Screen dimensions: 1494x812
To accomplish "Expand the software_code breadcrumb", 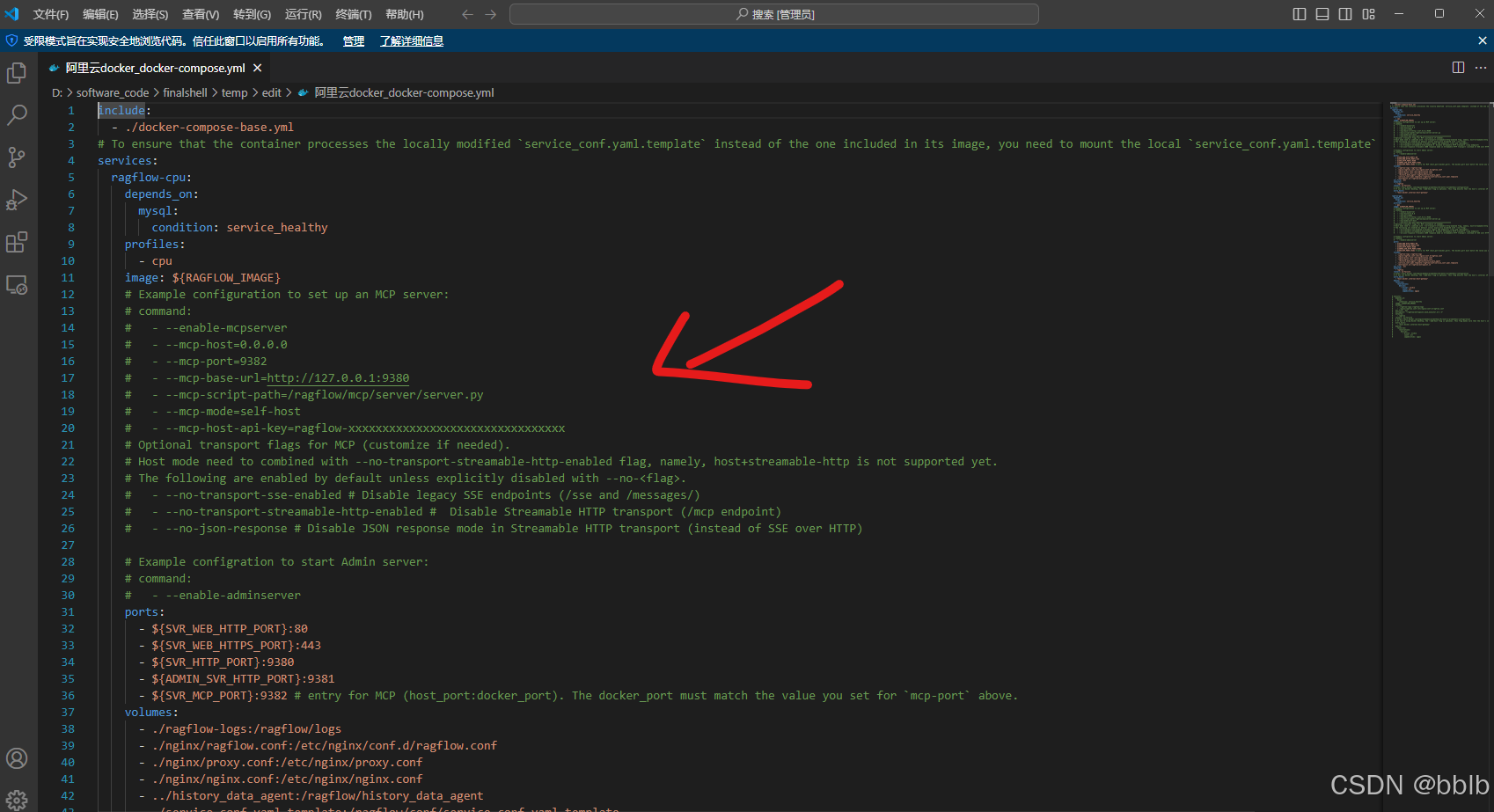I will (113, 92).
